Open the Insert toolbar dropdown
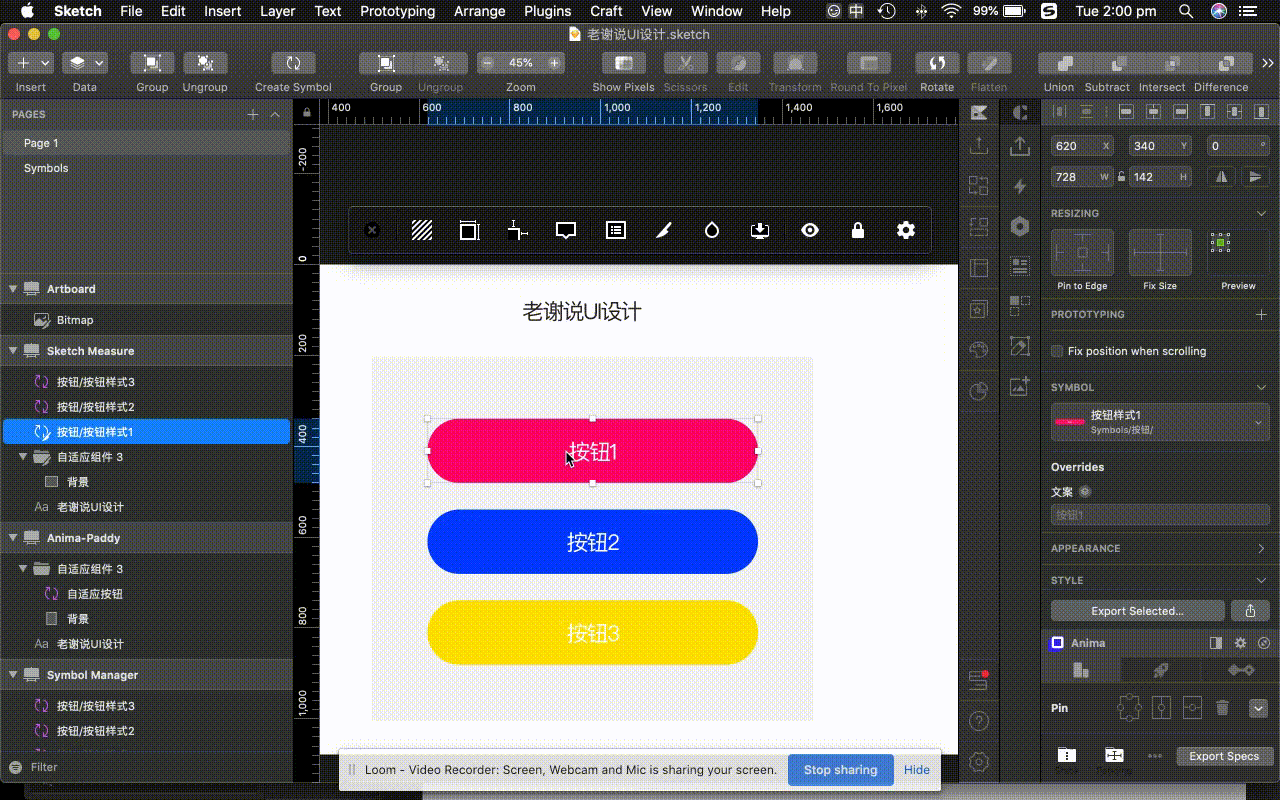 (x=31, y=63)
